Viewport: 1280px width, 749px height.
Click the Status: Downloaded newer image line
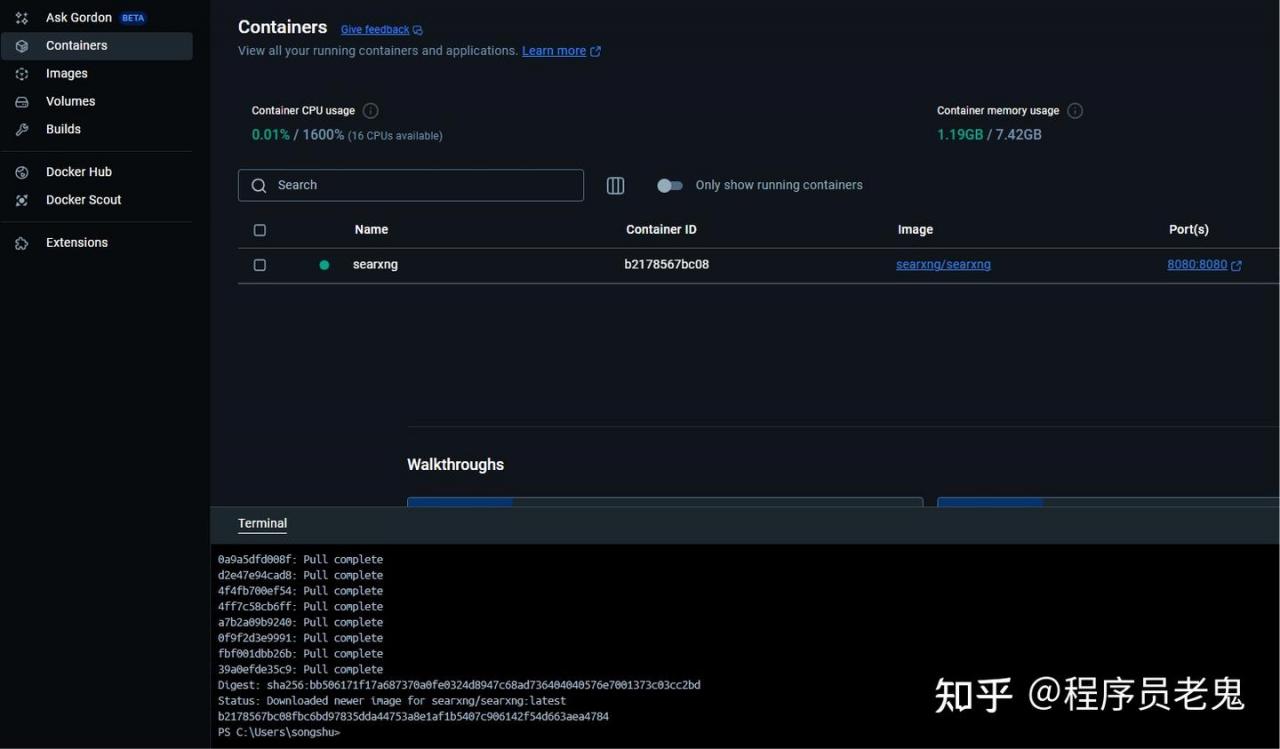392,701
